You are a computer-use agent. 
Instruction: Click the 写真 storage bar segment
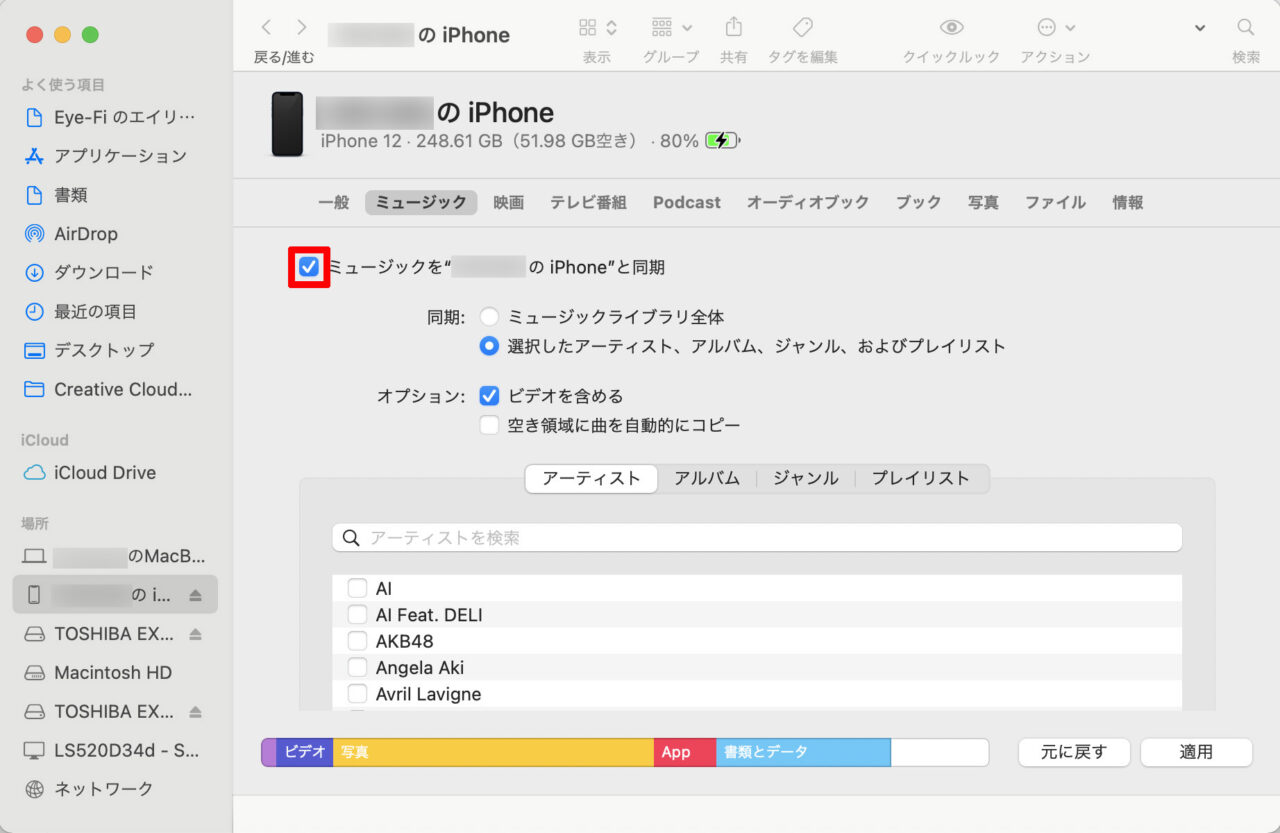click(x=493, y=752)
